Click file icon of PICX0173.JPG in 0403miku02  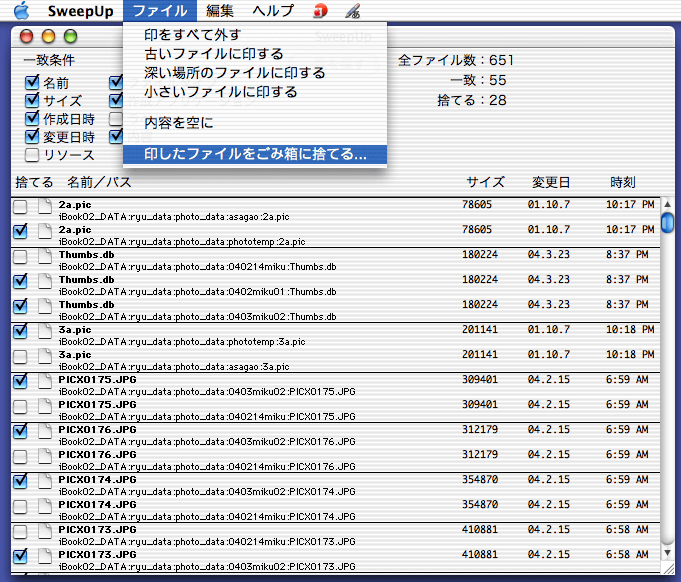pos(45,556)
